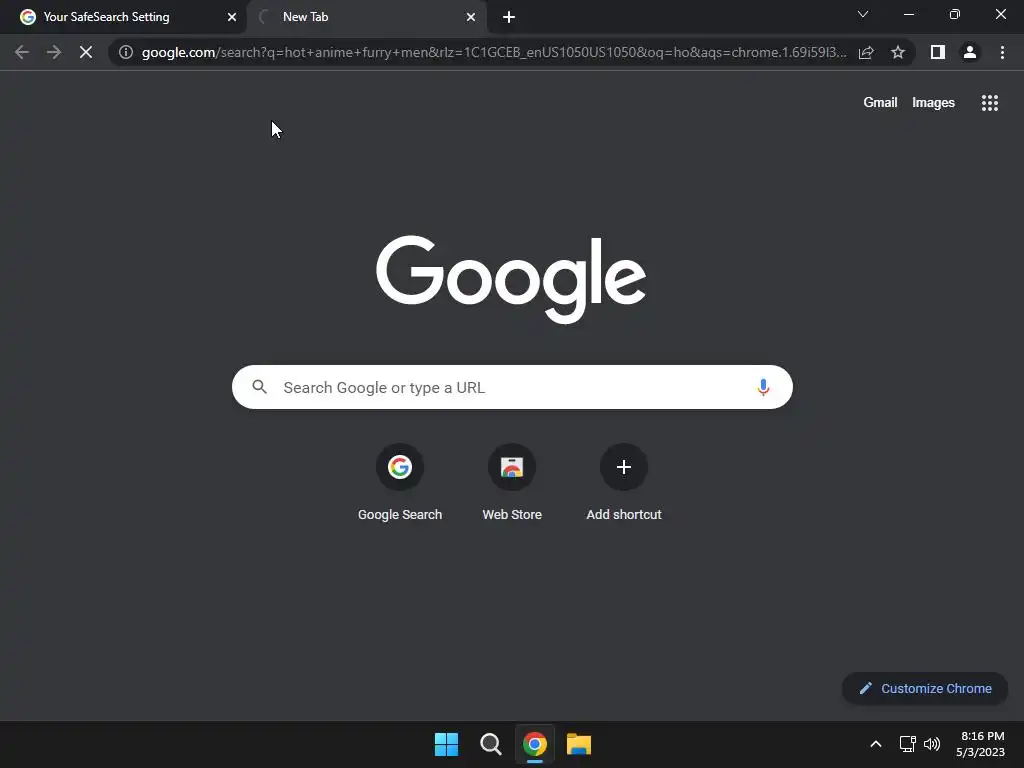Switch to Your SafeSearch Setting tab
1024x768 pixels.
coord(124,18)
